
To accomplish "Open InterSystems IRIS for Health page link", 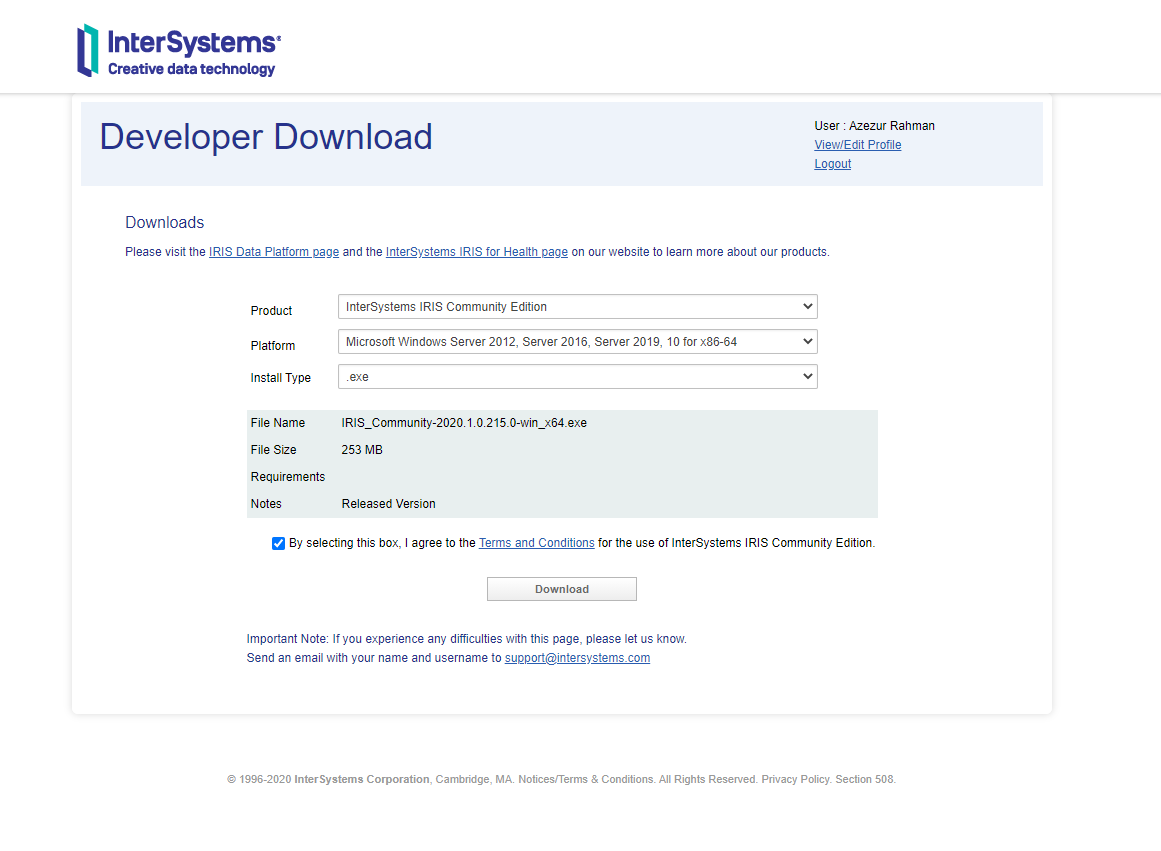I will tap(477, 252).
